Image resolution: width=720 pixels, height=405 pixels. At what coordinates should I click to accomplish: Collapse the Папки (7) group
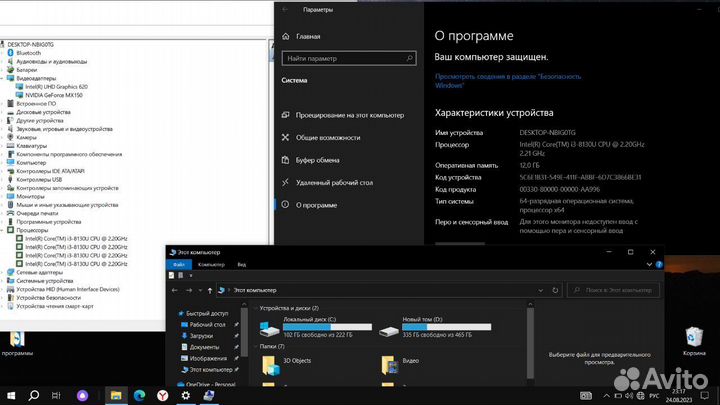pyautogui.click(x=256, y=346)
